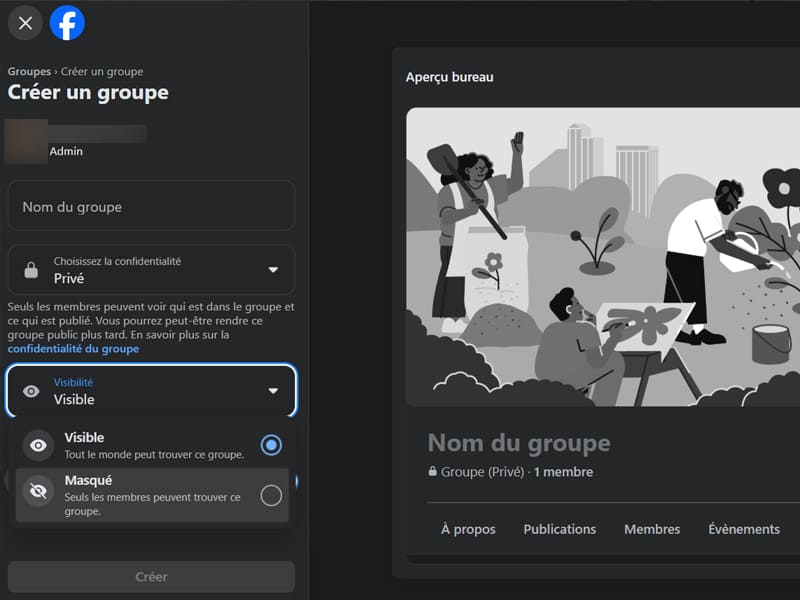Open the À propos tab in the preview
Image resolution: width=800 pixels, height=600 pixels.
[x=468, y=529]
